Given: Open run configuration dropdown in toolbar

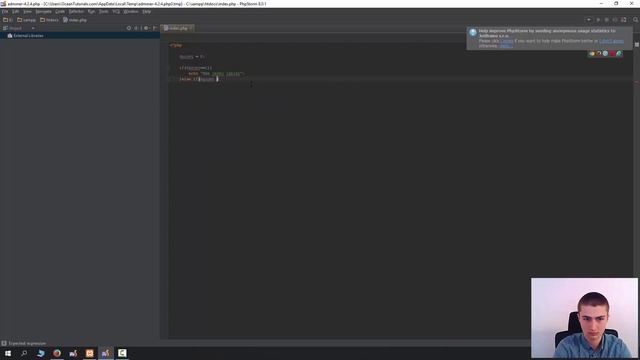Looking at the screenshot, I should tap(589, 20).
